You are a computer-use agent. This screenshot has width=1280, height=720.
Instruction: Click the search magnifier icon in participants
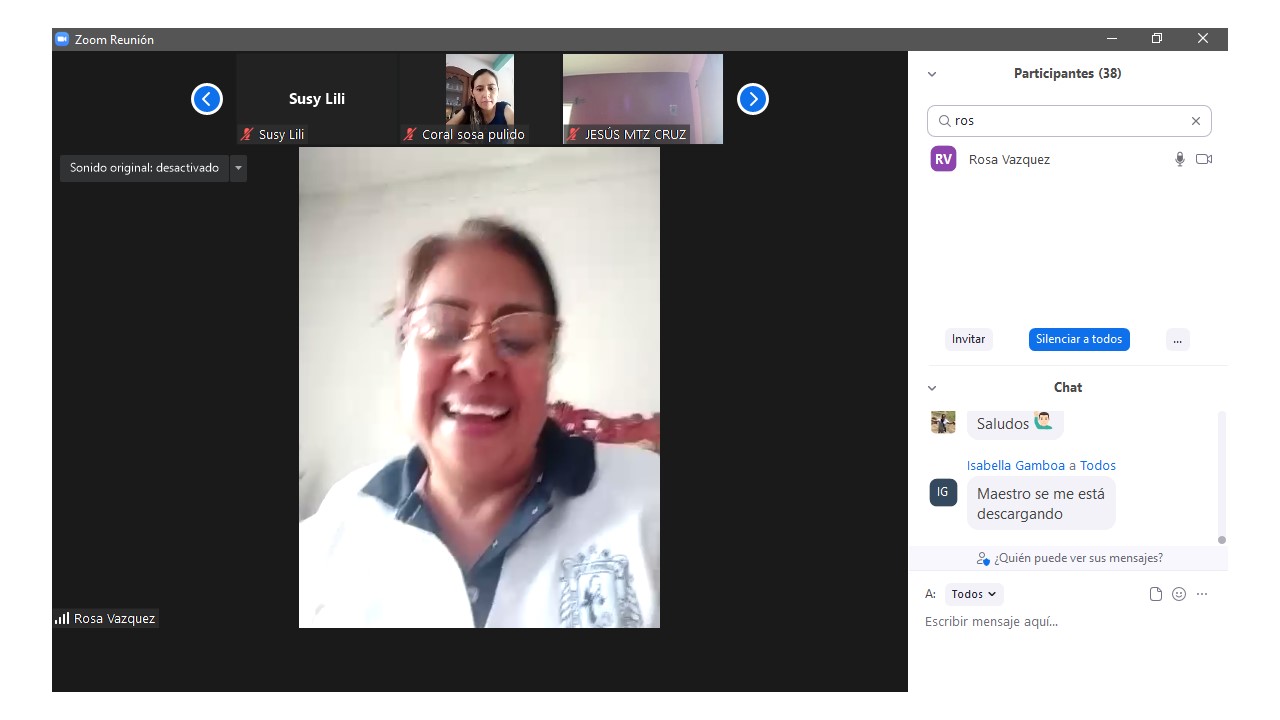[944, 121]
